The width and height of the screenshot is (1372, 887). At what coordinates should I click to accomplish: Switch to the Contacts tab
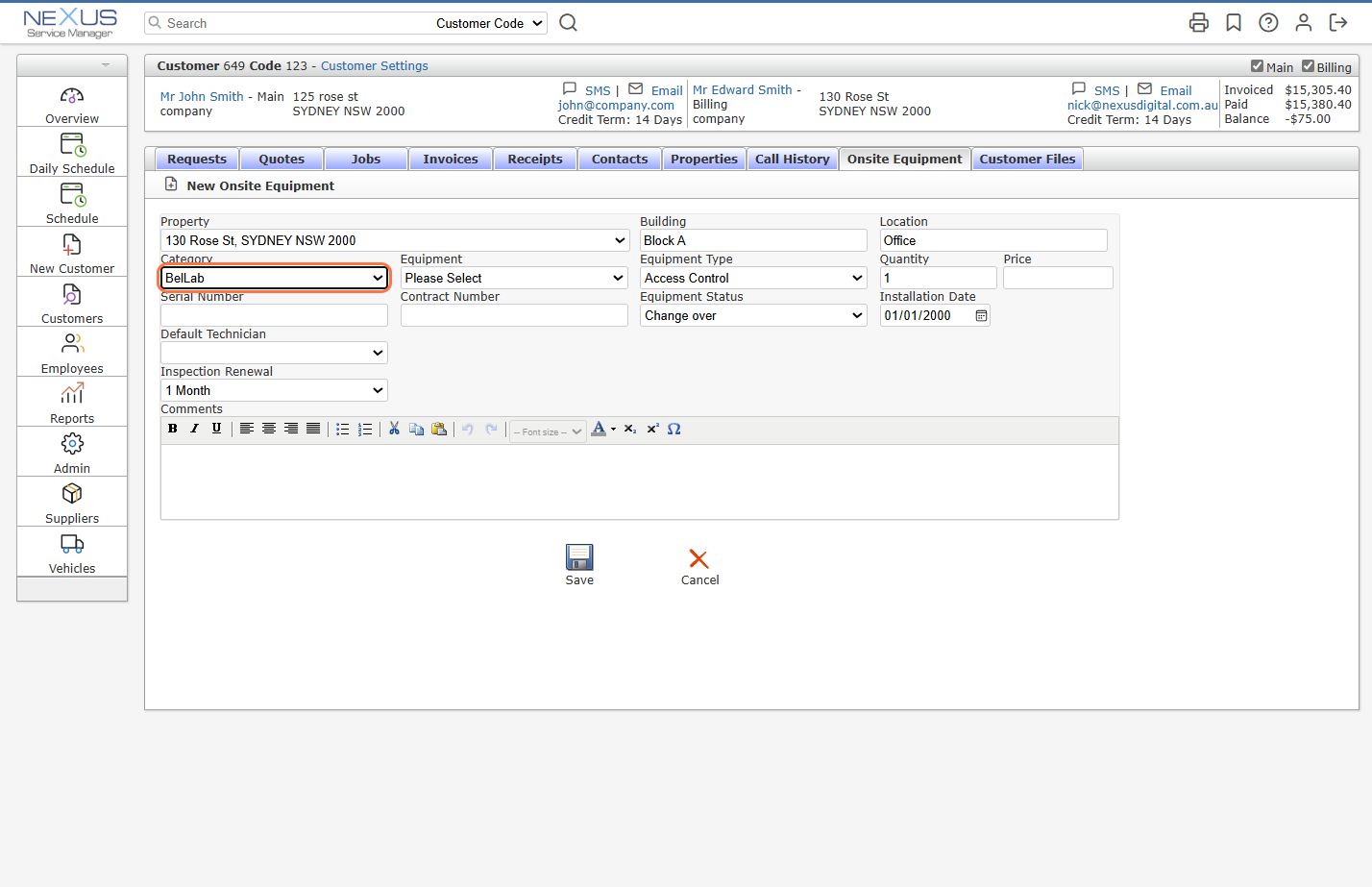[x=620, y=159]
